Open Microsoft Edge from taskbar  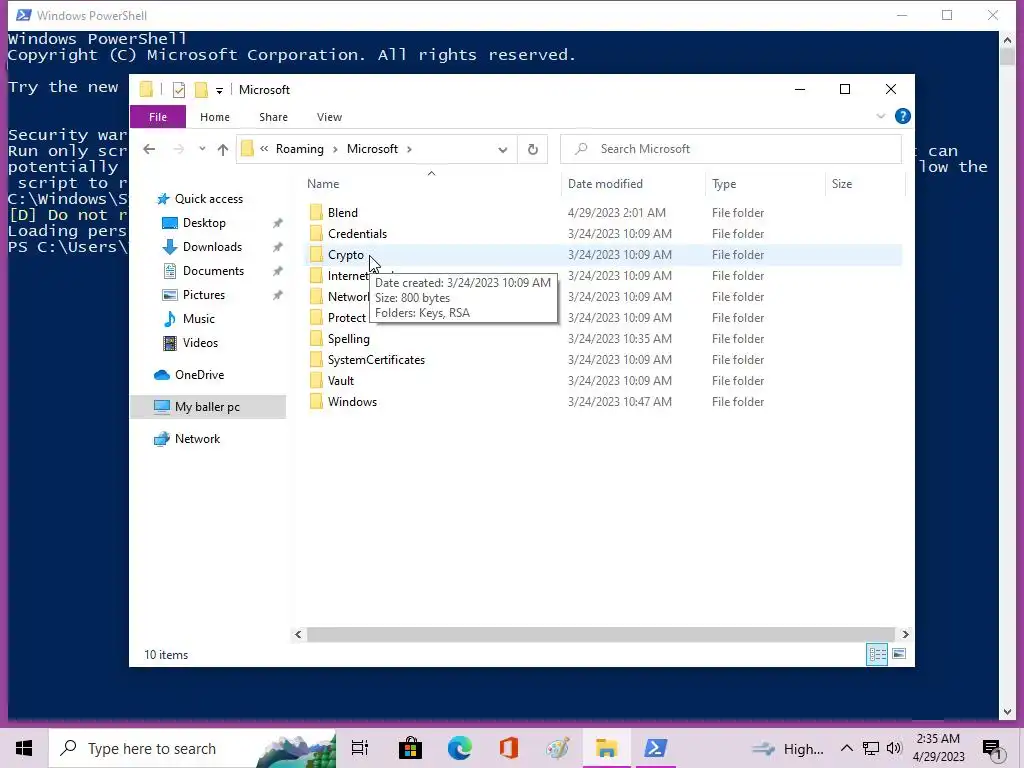pyautogui.click(x=460, y=748)
